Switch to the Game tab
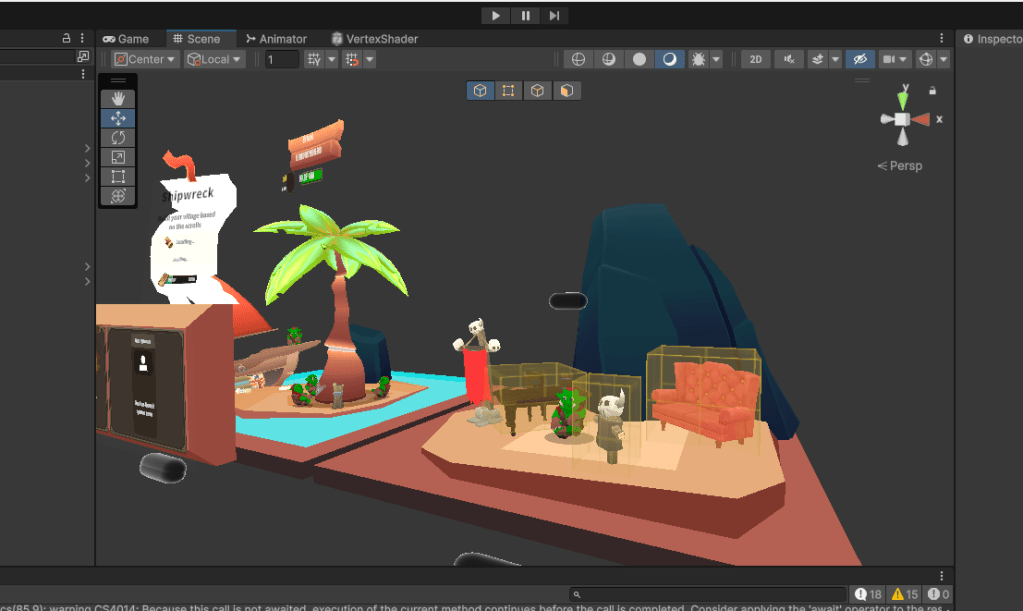1023x611 pixels. click(x=126, y=39)
